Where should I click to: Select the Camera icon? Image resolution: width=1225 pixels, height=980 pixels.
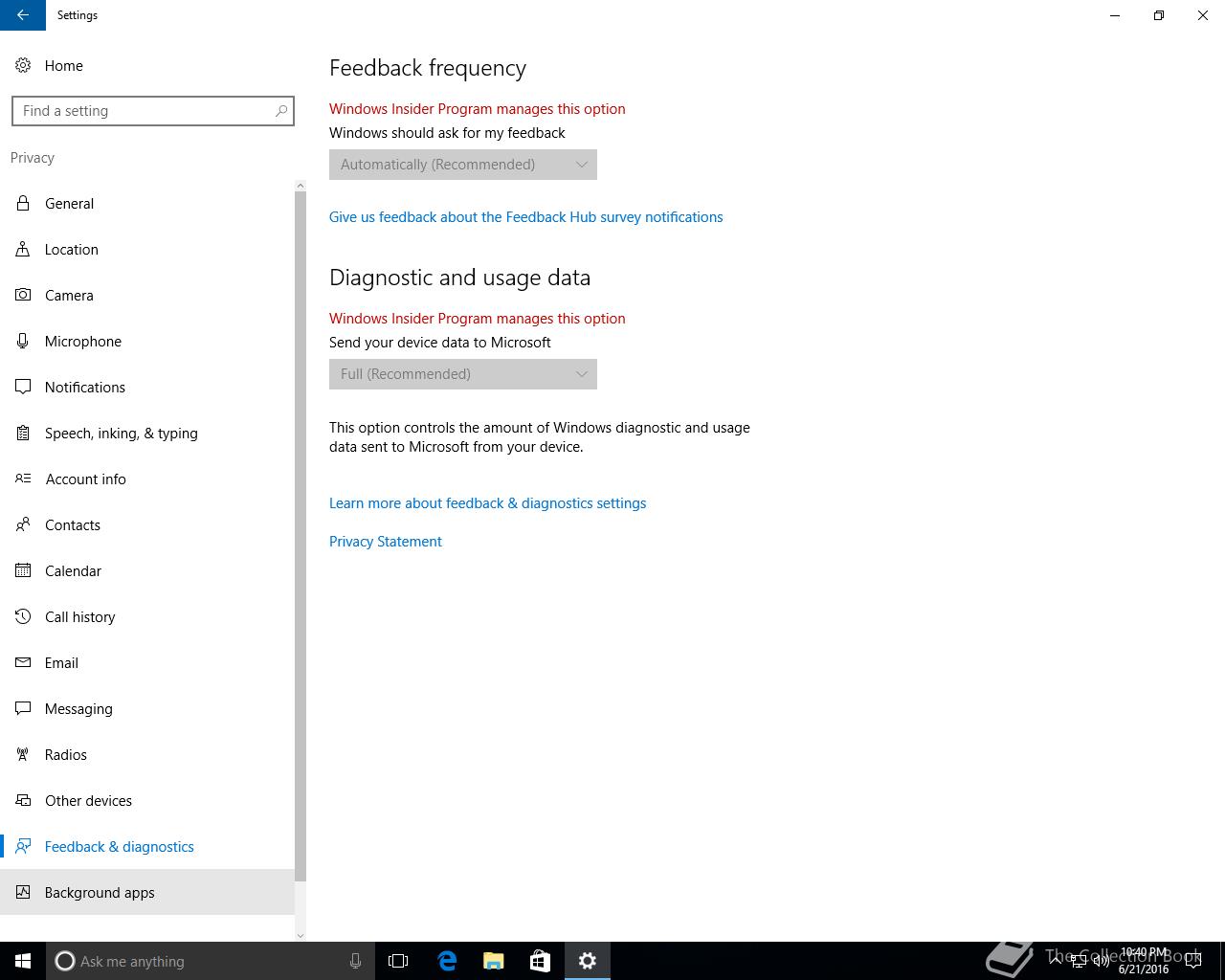(23, 295)
